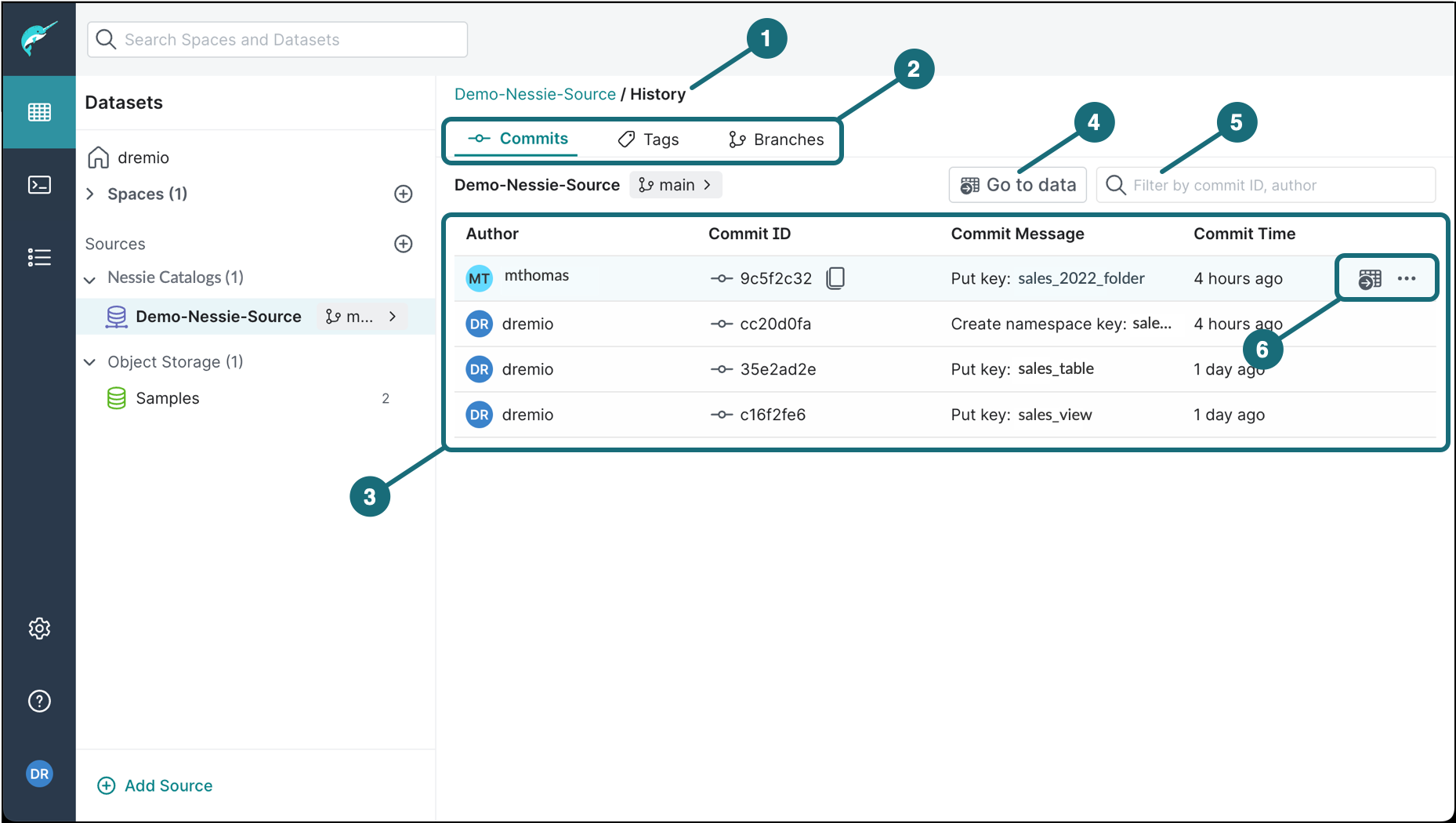Viewport: 1456px width, 823px height.
Task: Open the SQL Runner icon in sidebar
Action: (x=39, y=185)
